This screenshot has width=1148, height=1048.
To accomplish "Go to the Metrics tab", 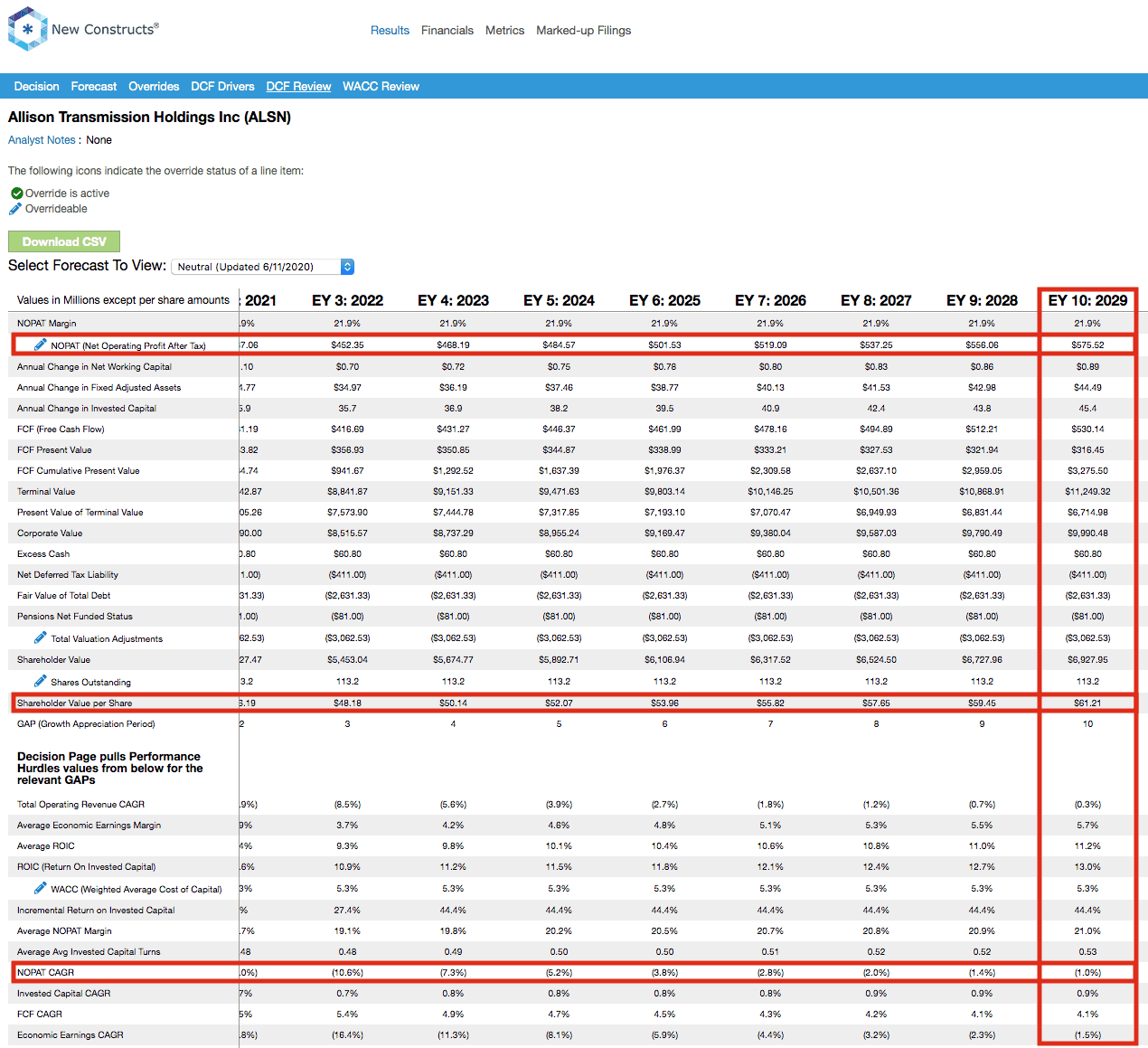I will click(504, 31).
